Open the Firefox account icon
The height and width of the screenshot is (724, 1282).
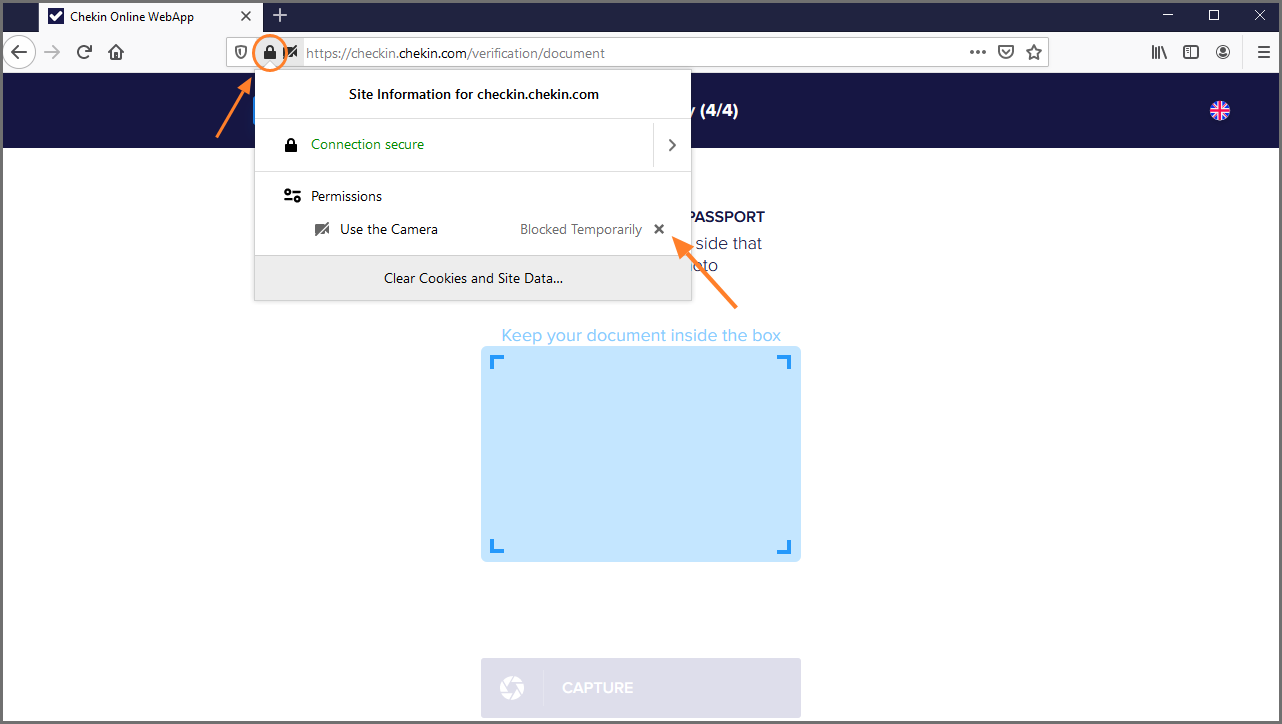coord(1223,53)
